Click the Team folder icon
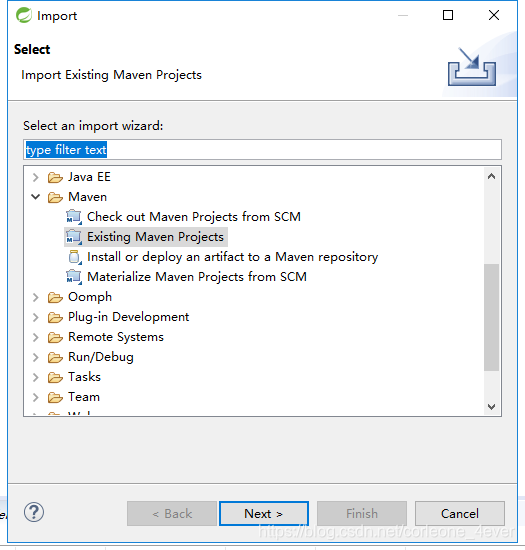Image resolution: width=525 pixels, height=550 pixels. tap(55, 397)
